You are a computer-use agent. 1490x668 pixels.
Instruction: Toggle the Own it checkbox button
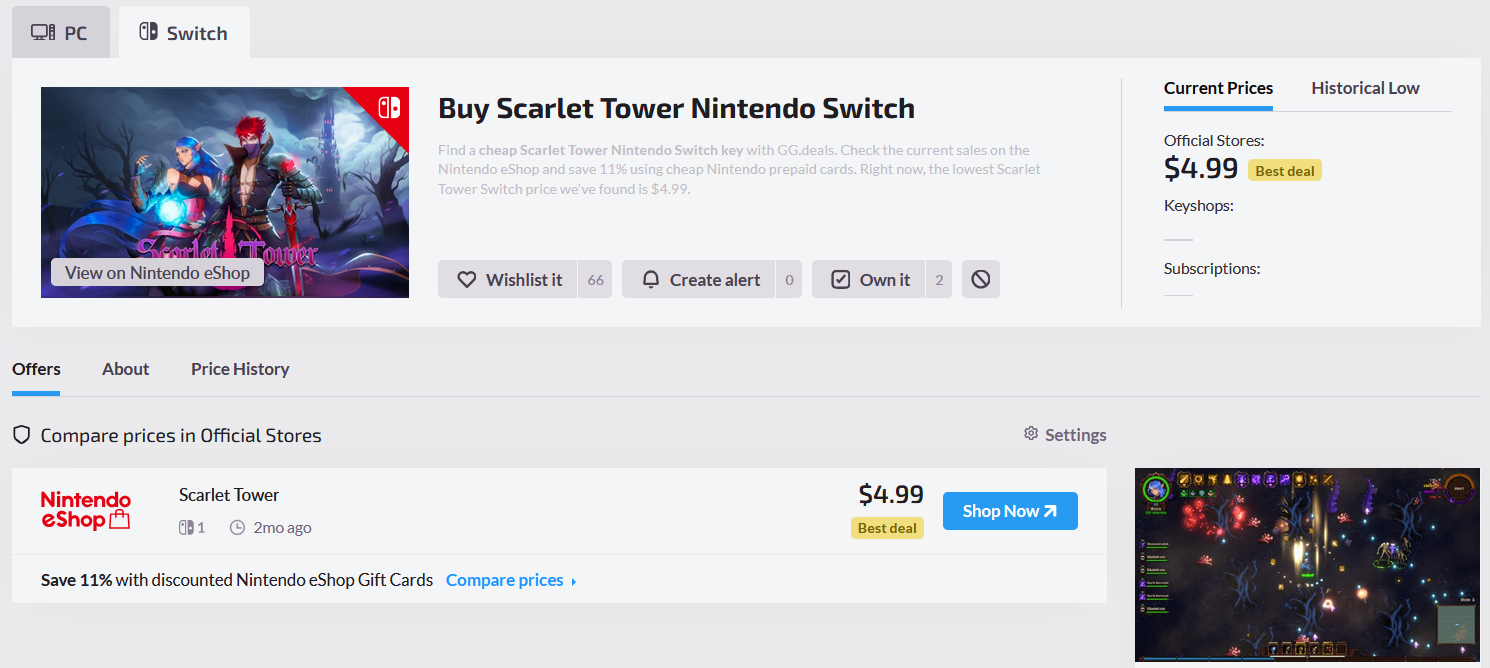click(x=868, y=280)
